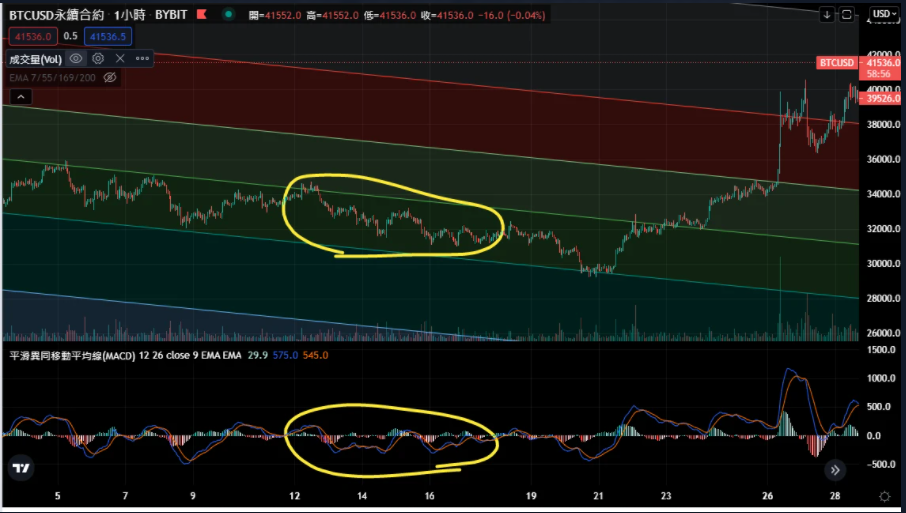The image size is (906, 513).
Task: Click the red BTCUSD price line label
Action: [837, 62]
